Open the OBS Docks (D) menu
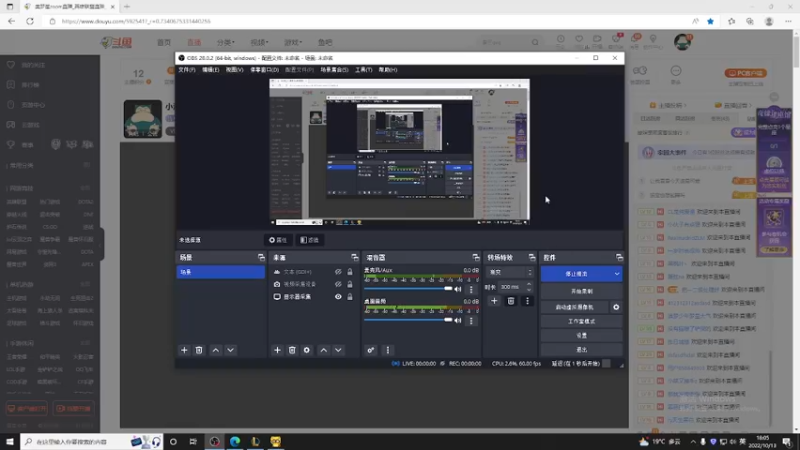This screenshot has width=800, height=450. (264, 69)
